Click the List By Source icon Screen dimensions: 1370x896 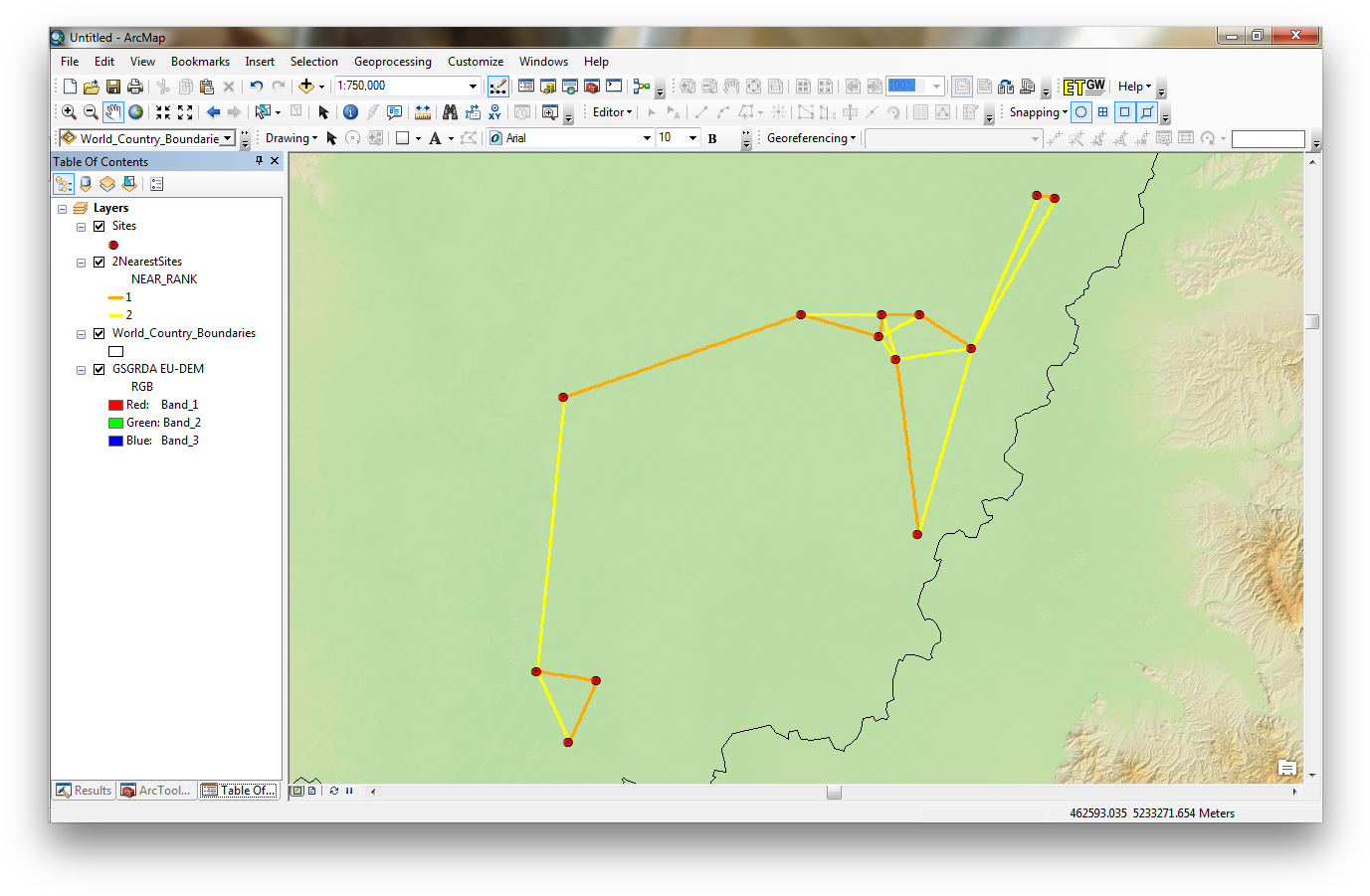(x=86, y=183)
